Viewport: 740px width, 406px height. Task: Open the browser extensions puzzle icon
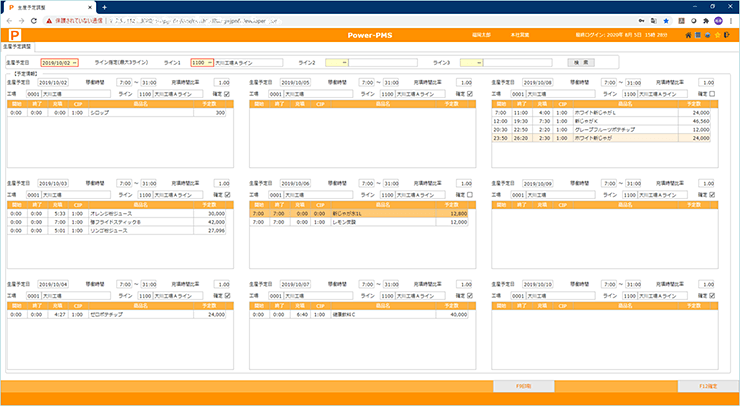(x=706, y=21)
